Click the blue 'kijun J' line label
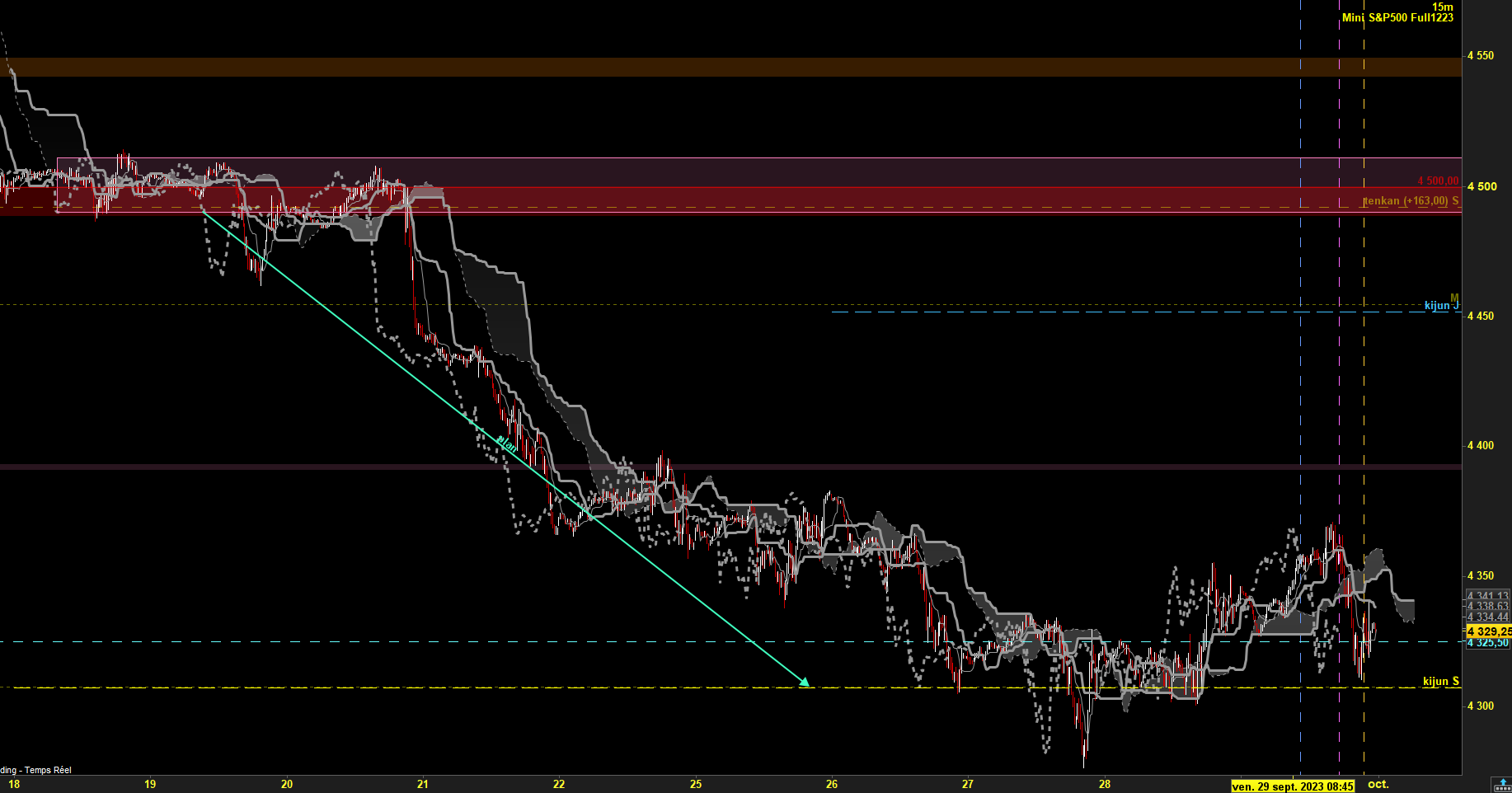The width and height of the screenshot is (1512, 793). [x=1441, y=306]
